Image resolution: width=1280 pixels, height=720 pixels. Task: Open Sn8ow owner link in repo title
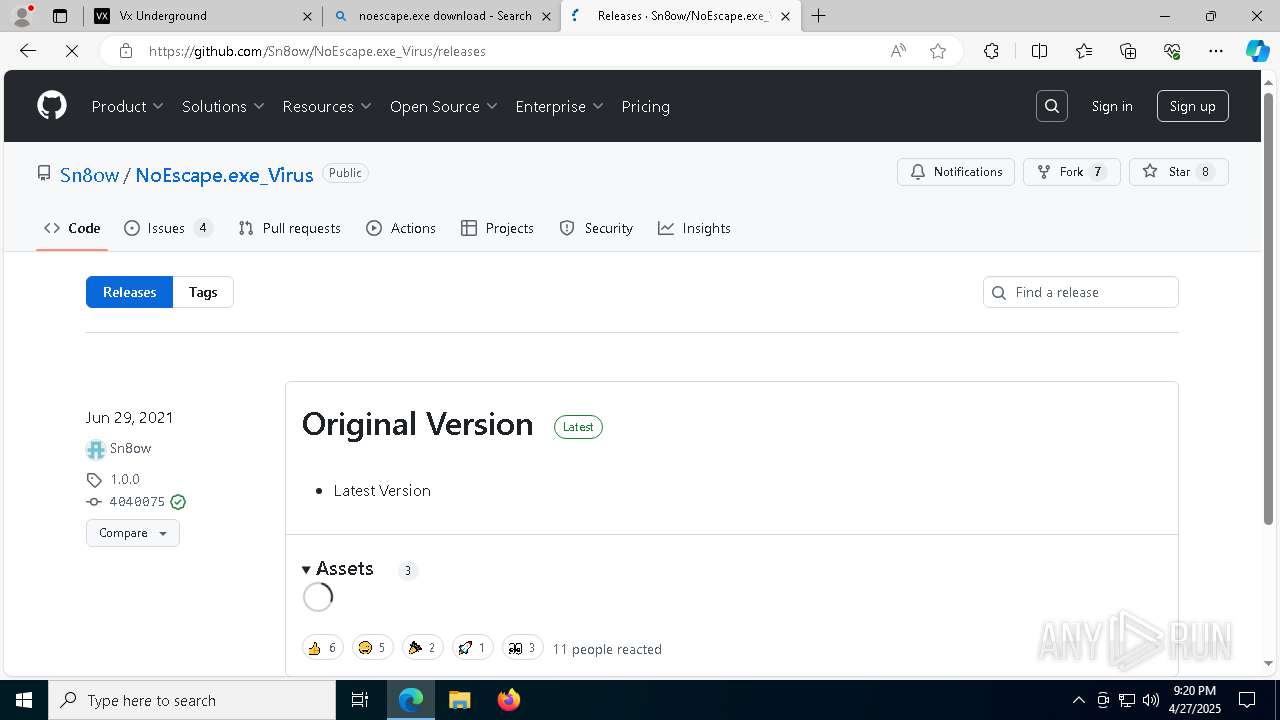pos(89,174)
